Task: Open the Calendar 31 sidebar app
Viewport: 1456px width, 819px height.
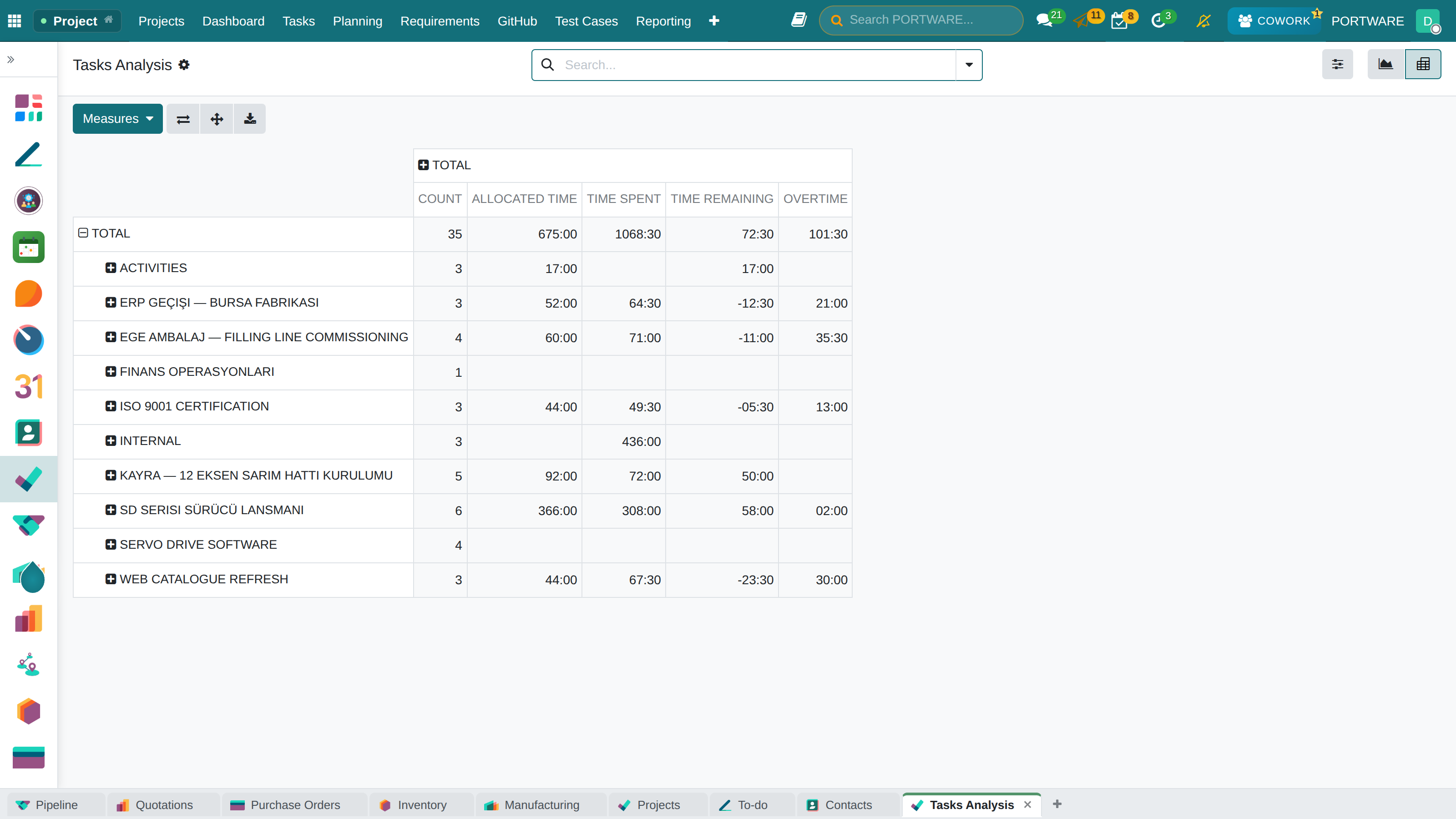Action: [x=28, y=387]
